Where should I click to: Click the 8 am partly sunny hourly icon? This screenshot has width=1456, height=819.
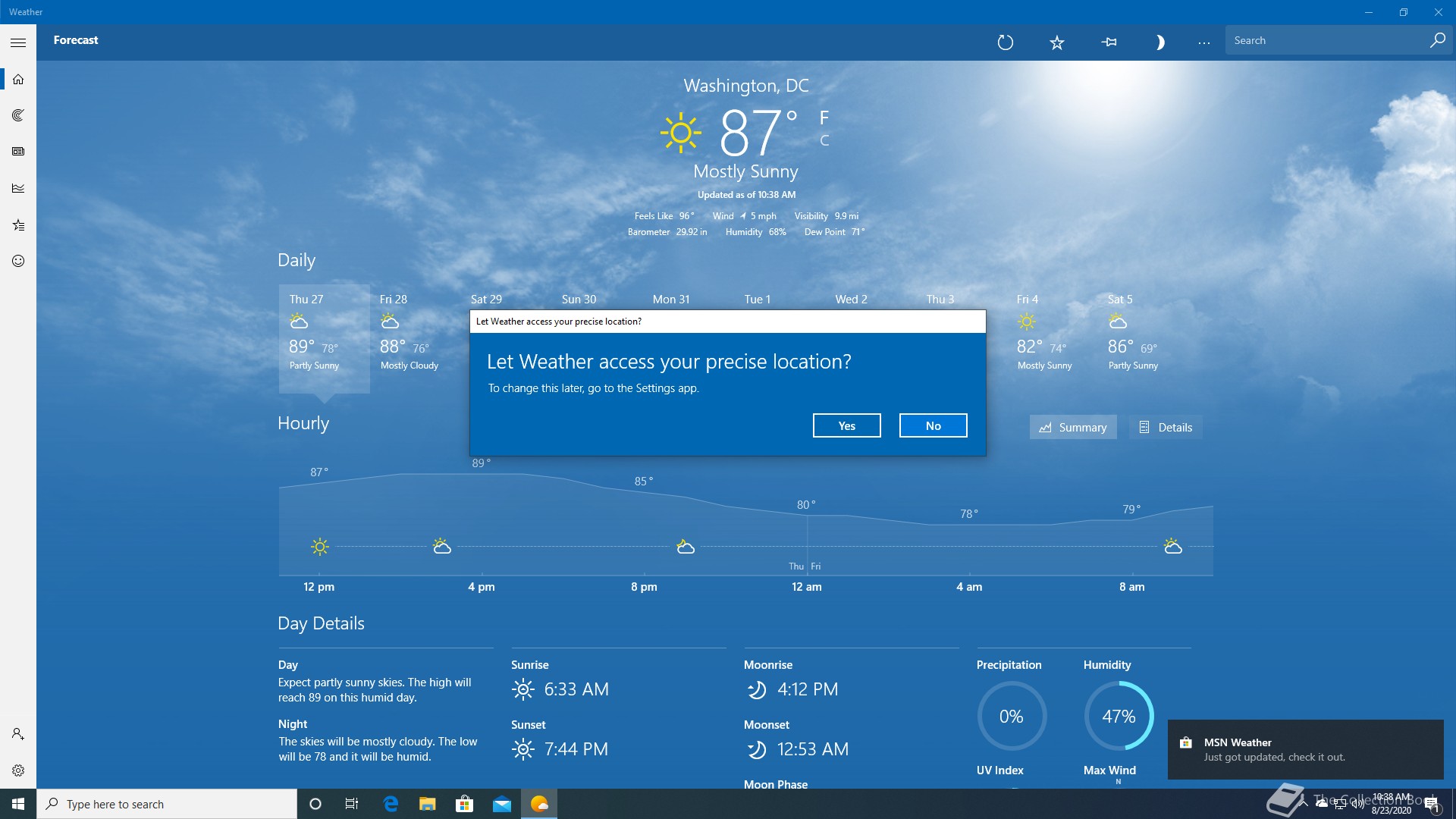[x=1172, y=546]
